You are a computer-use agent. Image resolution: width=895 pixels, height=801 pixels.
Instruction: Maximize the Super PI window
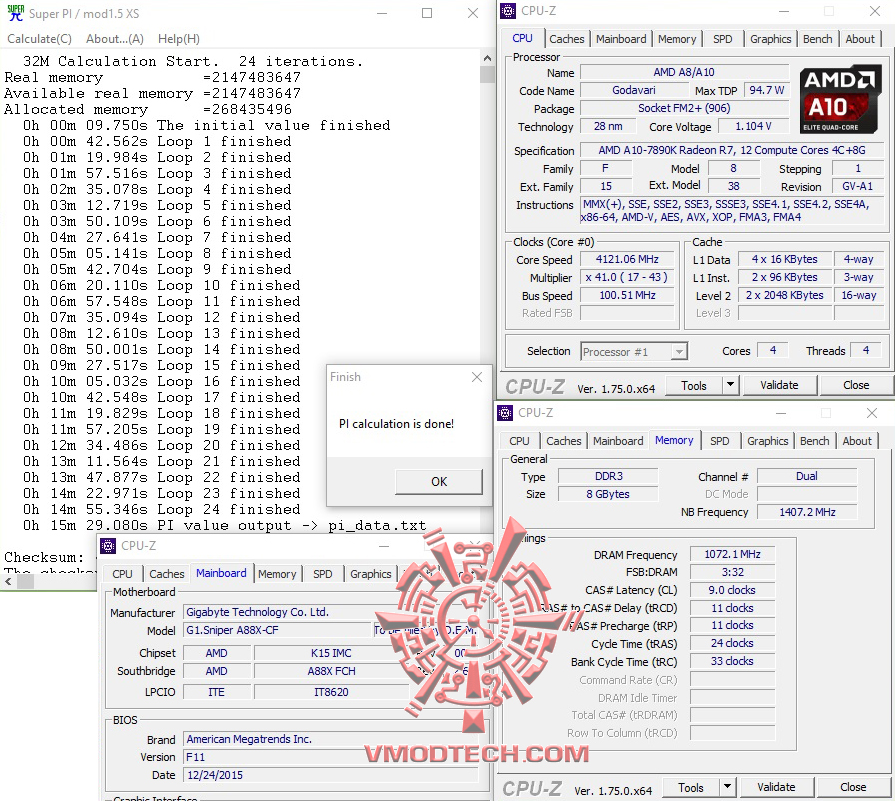point(427,13)
